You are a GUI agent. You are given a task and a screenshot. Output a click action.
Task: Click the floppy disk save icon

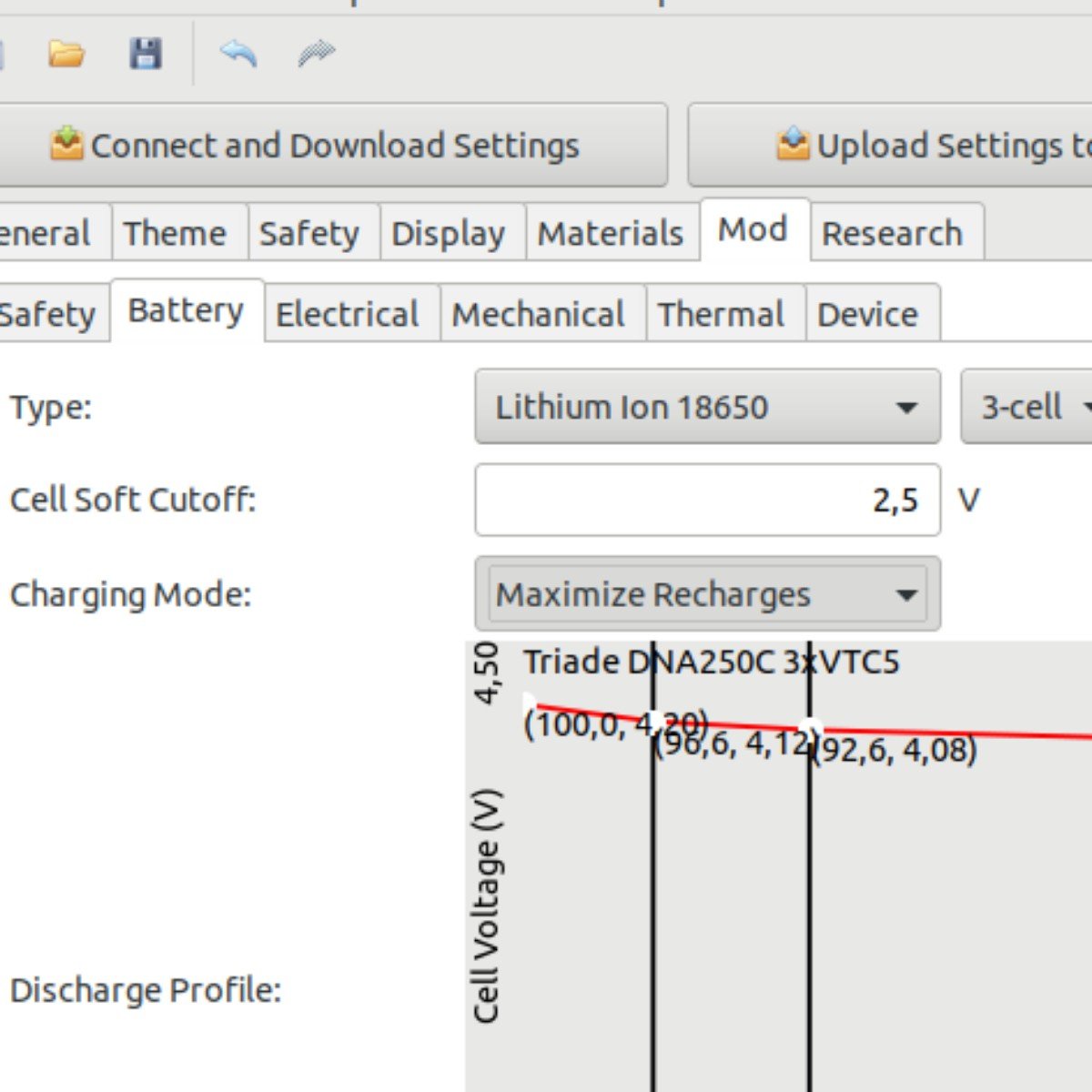pos(146,55)
